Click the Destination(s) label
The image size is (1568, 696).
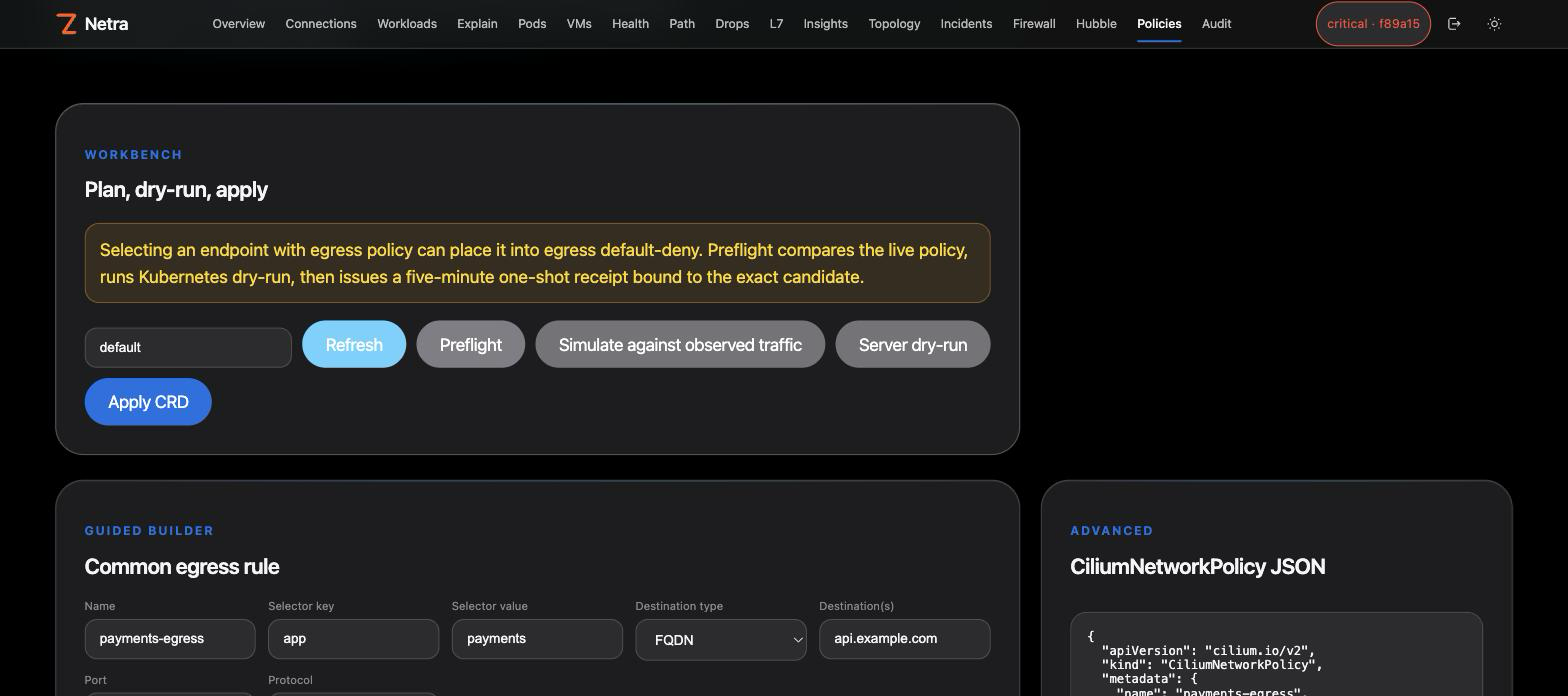856,606
